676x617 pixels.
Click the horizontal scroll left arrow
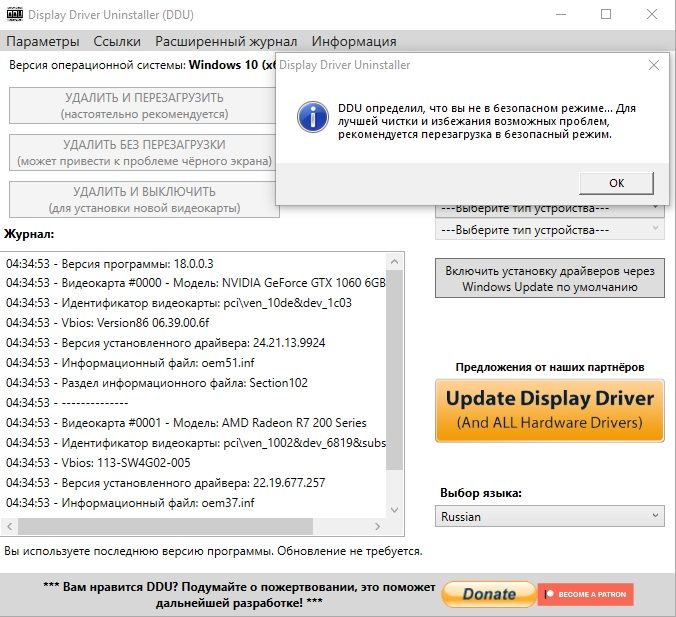click(x=9, y=526)
